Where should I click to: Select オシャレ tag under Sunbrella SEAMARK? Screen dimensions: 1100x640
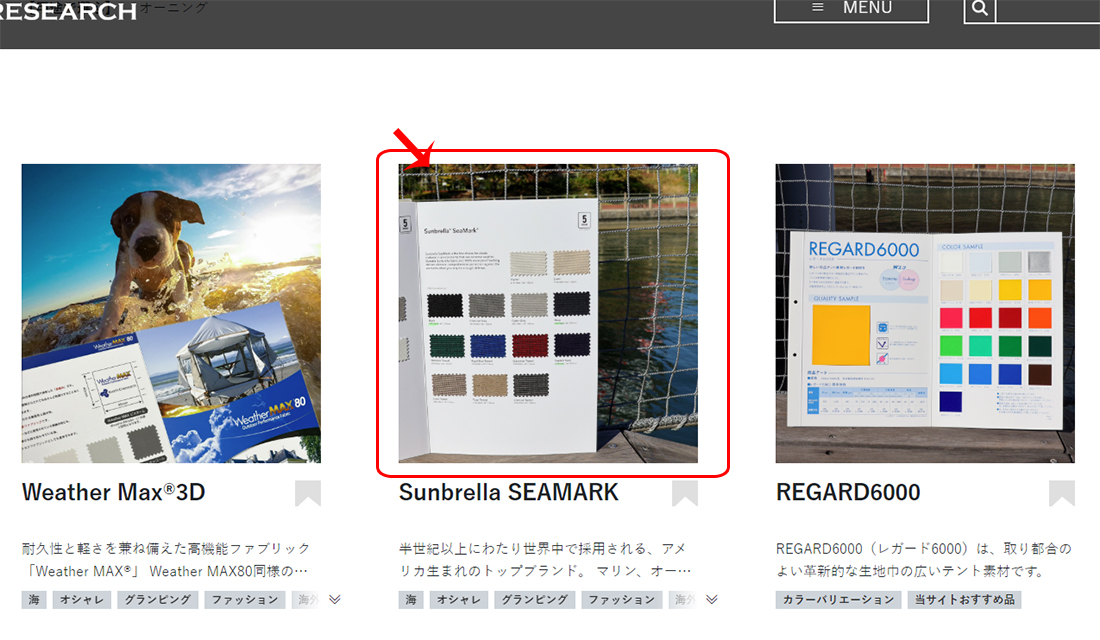point(458,599)
